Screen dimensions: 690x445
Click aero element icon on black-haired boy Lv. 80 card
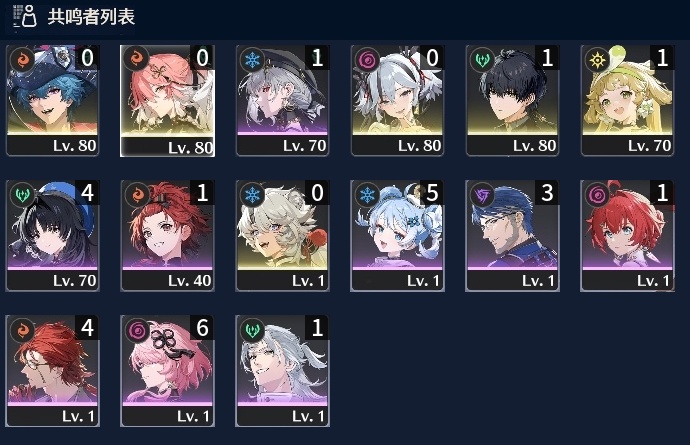click(x=482, y=59)
